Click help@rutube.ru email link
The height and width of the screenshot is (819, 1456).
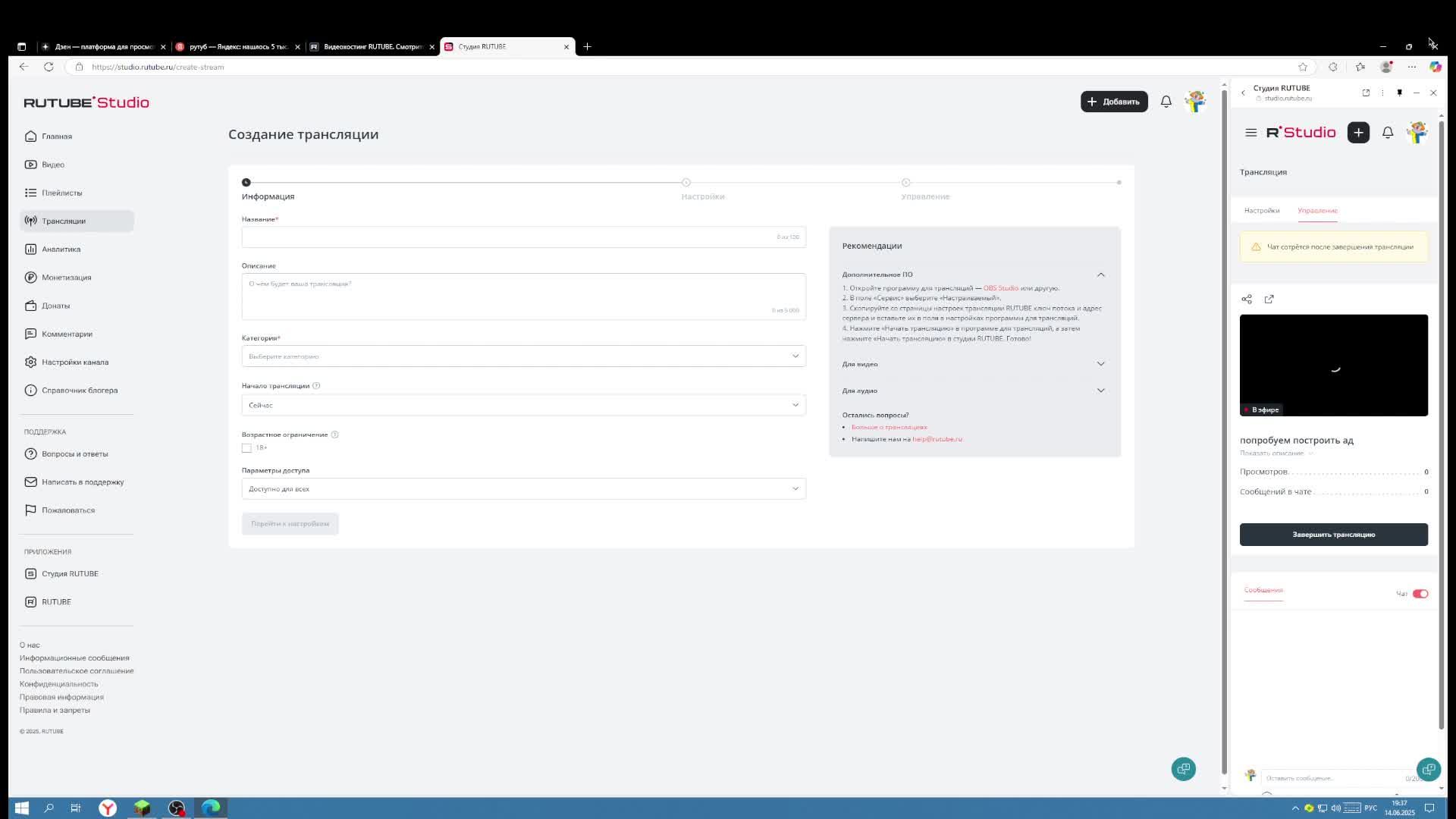[x=937, y=439]
